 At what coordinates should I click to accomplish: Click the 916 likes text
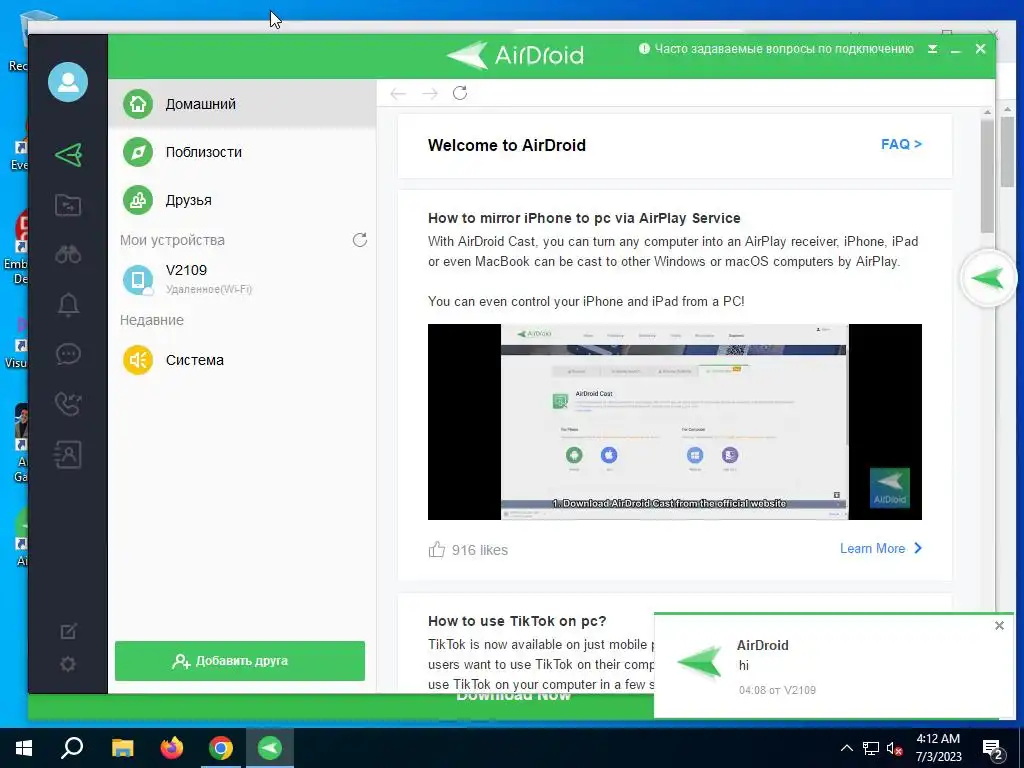point(479,550)
